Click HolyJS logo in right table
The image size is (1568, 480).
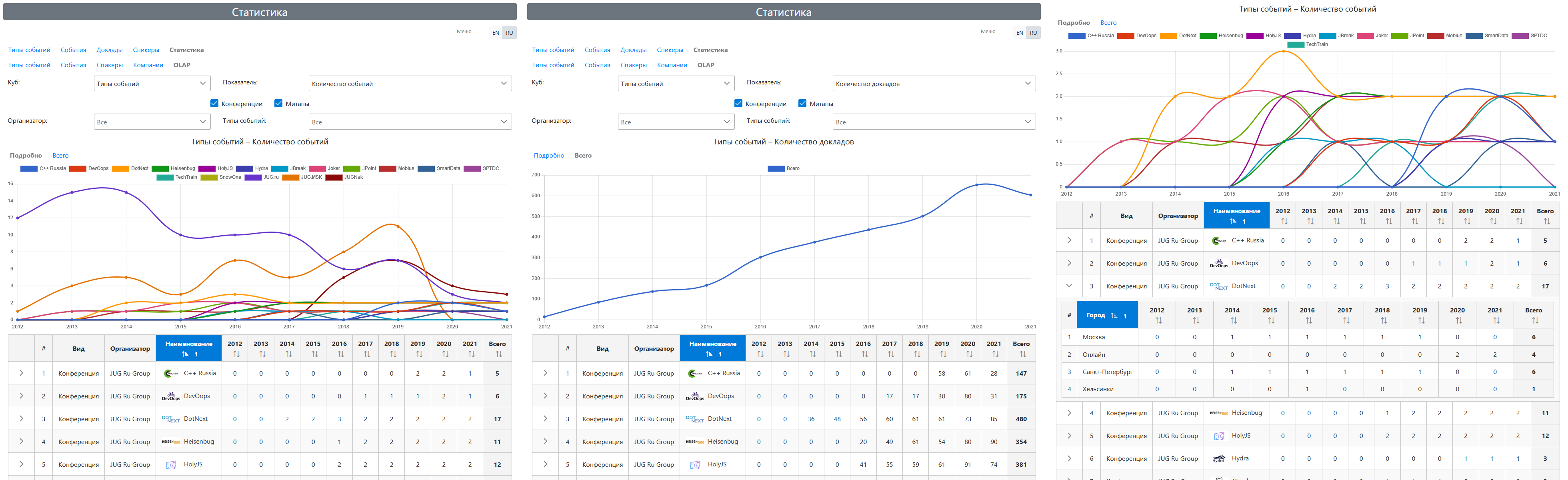tap(1219, 436)
